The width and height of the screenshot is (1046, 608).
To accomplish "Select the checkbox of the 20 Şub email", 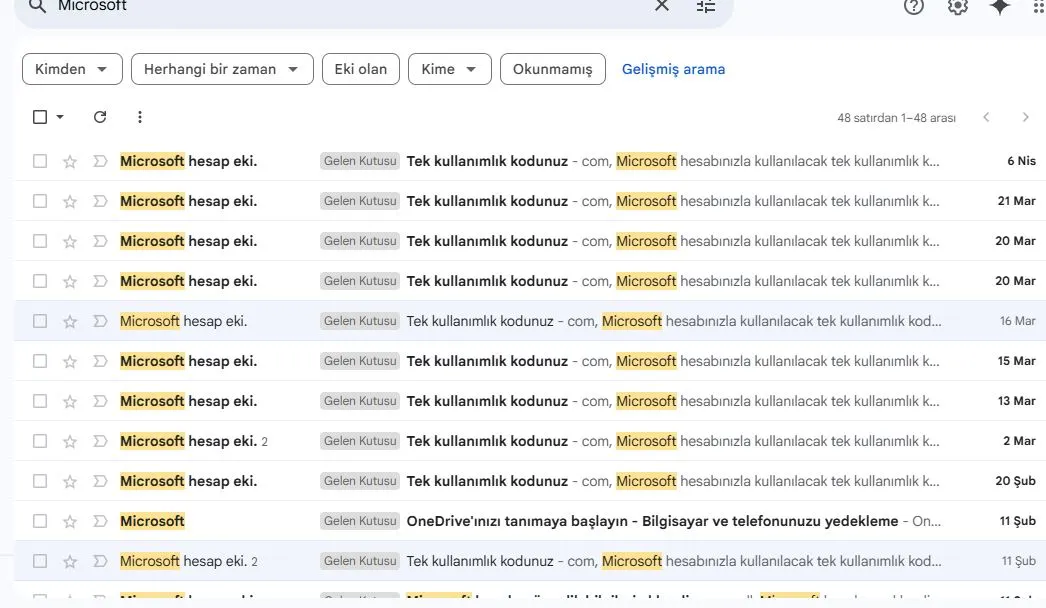I will [40, 481].
